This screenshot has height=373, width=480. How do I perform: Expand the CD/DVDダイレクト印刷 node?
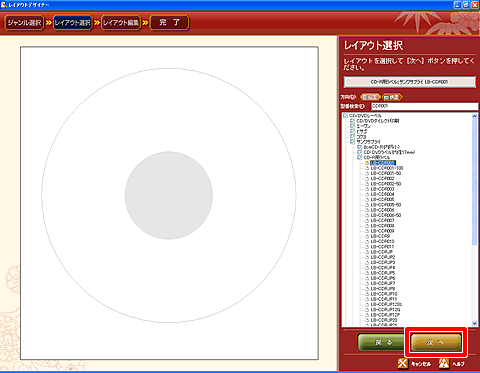pos(352,121)
